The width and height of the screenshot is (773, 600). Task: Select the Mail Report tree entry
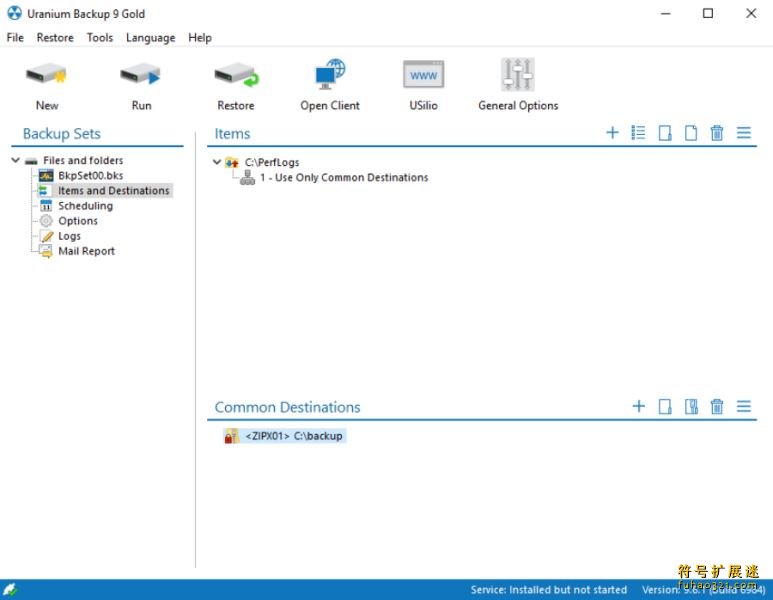click(86, 251)
